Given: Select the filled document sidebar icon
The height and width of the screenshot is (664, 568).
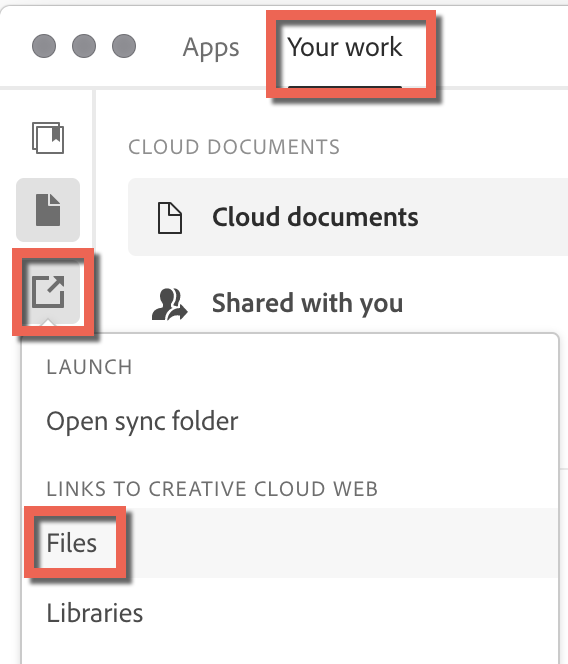Looking at the screenshot, I should (x=48, y=210).
